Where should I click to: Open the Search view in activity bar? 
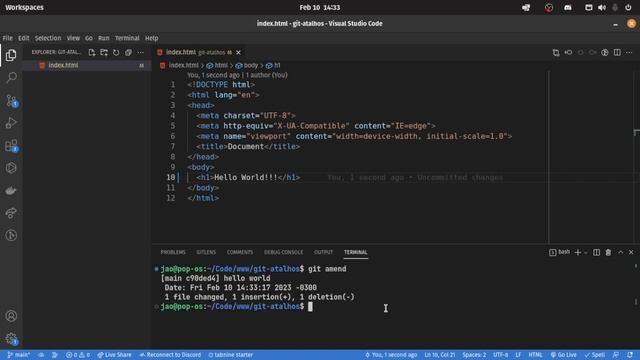(11, 78)
